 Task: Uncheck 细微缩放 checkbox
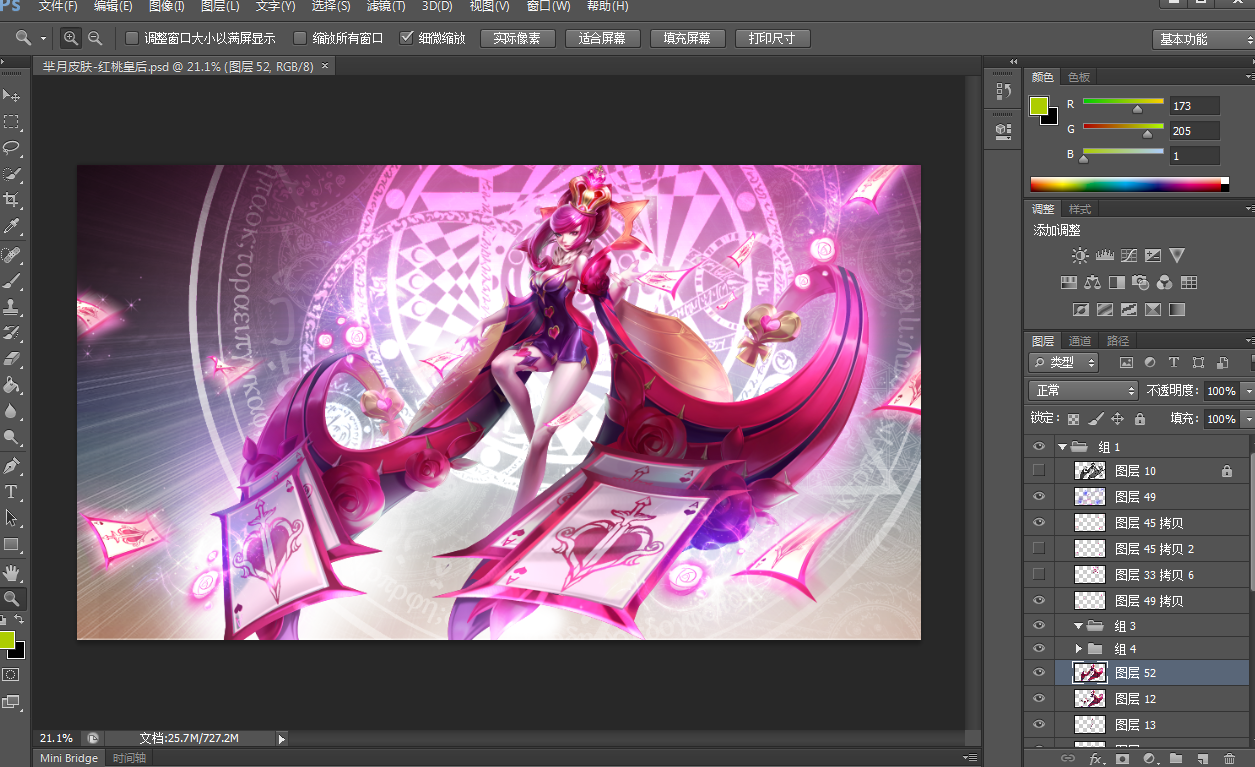coord(406,38)
